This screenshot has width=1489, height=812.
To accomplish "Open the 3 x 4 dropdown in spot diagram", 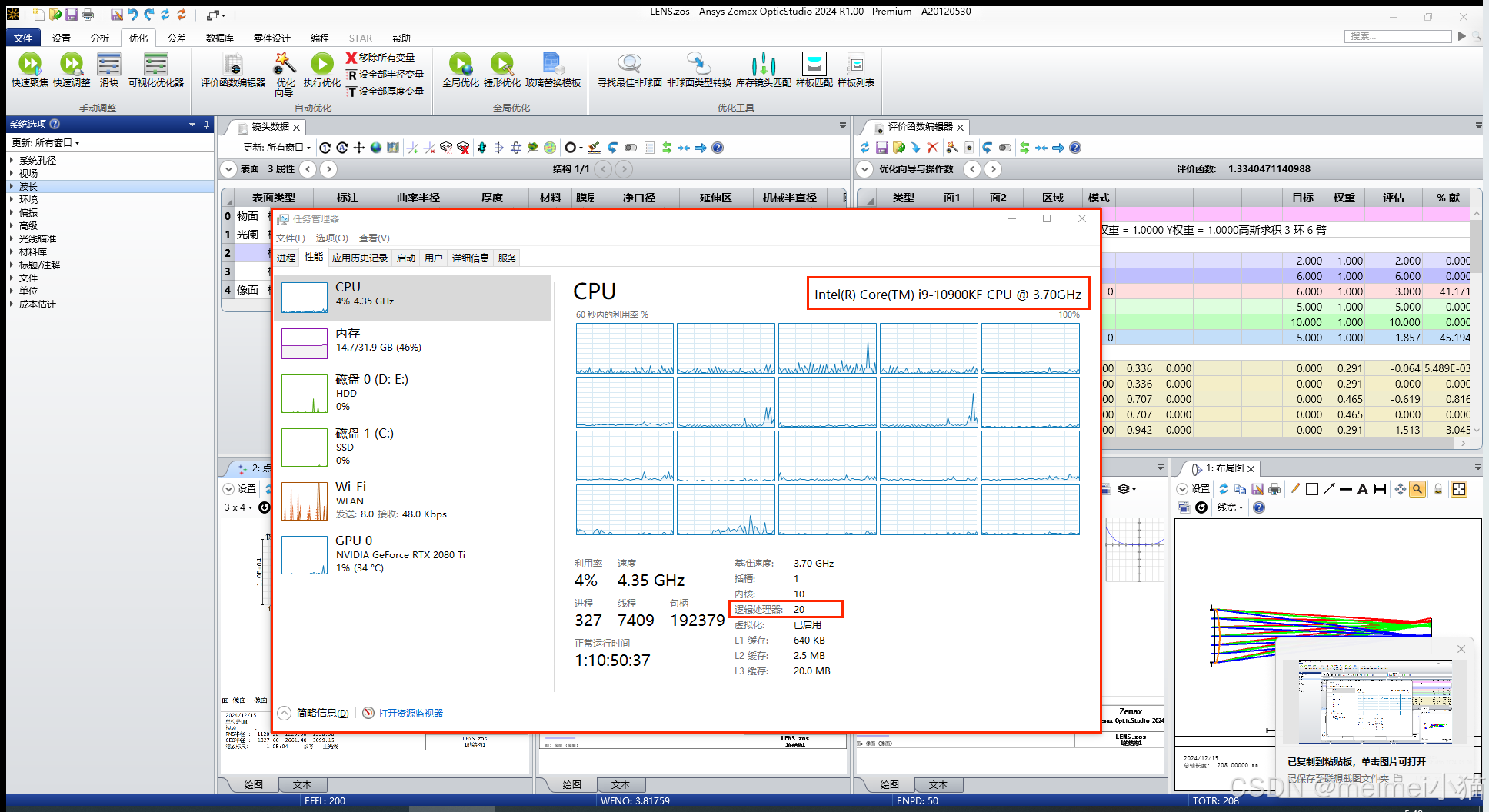I will coord(238,507).
